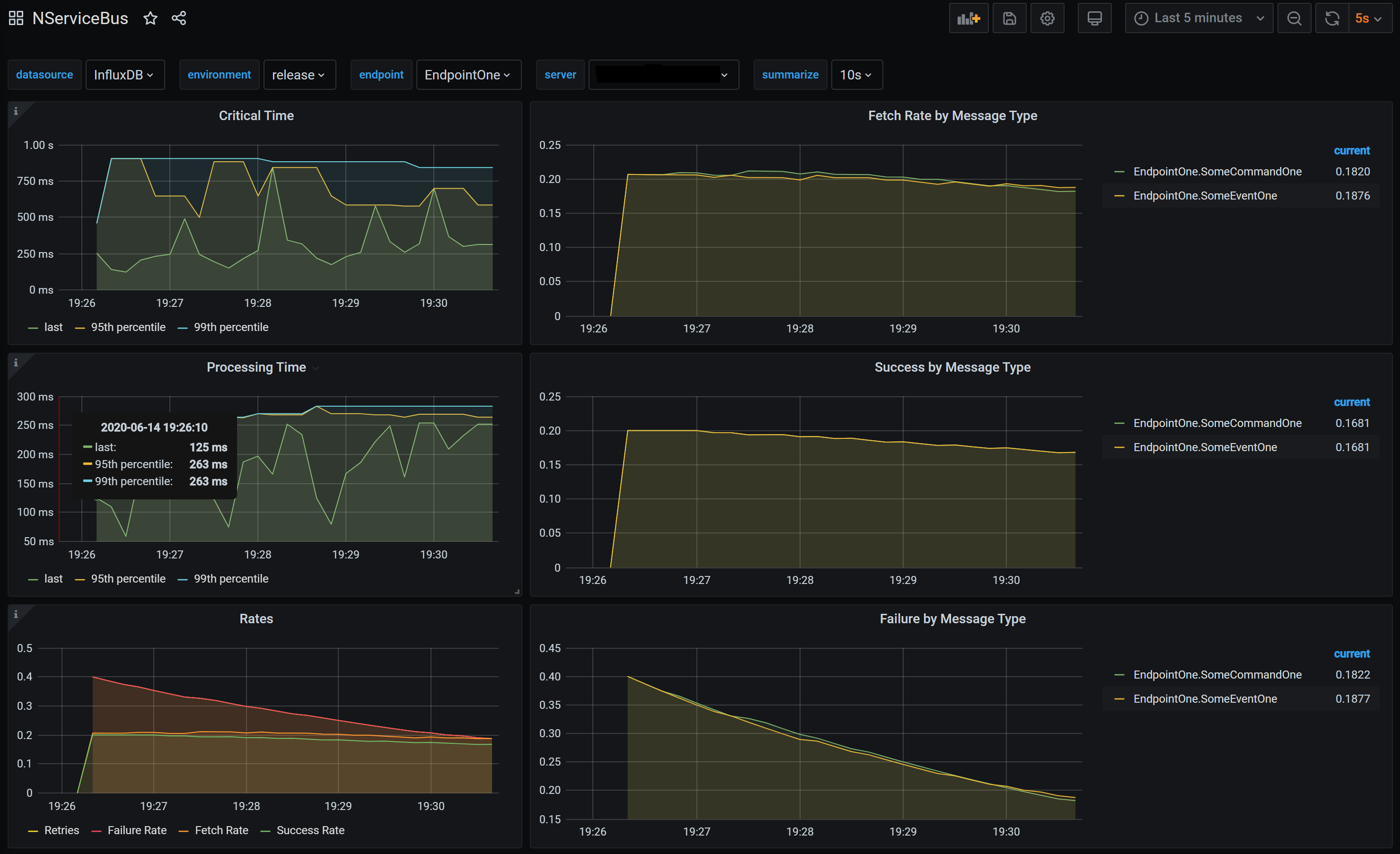Viewport: 1400px width, 854px height.
Task: Toggle SomeCommandOne in Fetch Rate legend
Action: (1217, 172)
